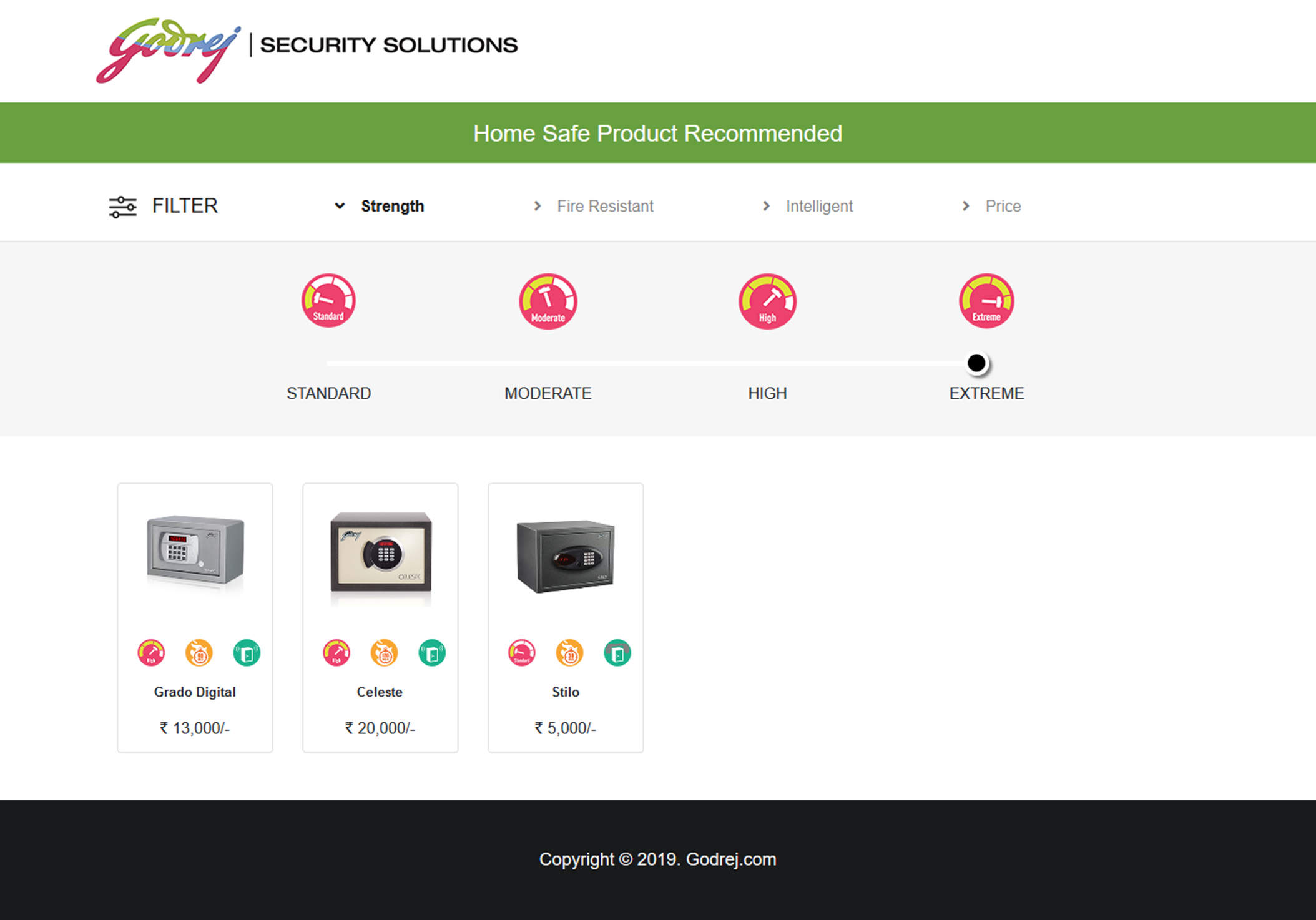Click Grado Digital's orange fire resistance badge
Screen dimensions: 1316x920
point(199,653)
